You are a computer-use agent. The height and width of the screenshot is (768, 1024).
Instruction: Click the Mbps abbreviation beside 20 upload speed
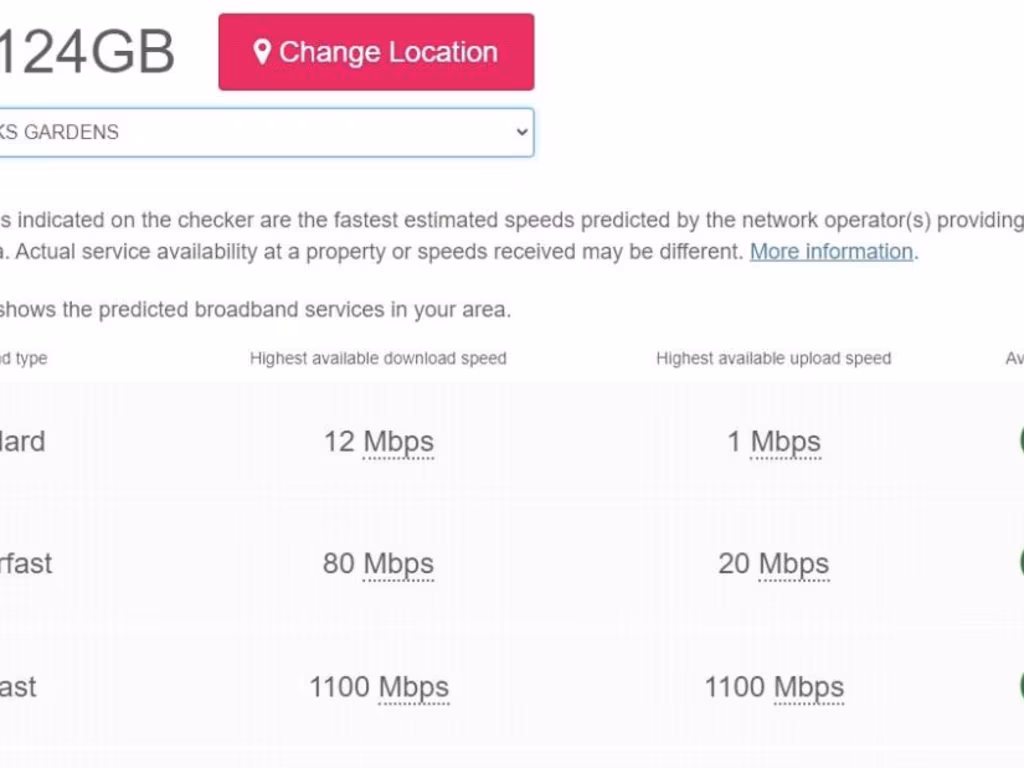[x=794, y=563]
